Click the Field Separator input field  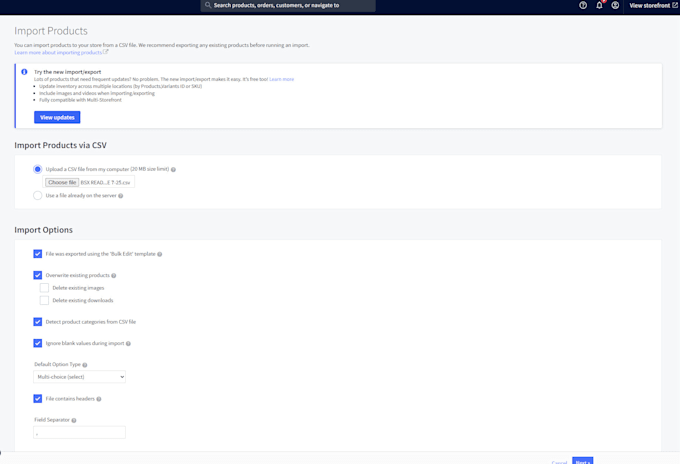tap(79, 432)
